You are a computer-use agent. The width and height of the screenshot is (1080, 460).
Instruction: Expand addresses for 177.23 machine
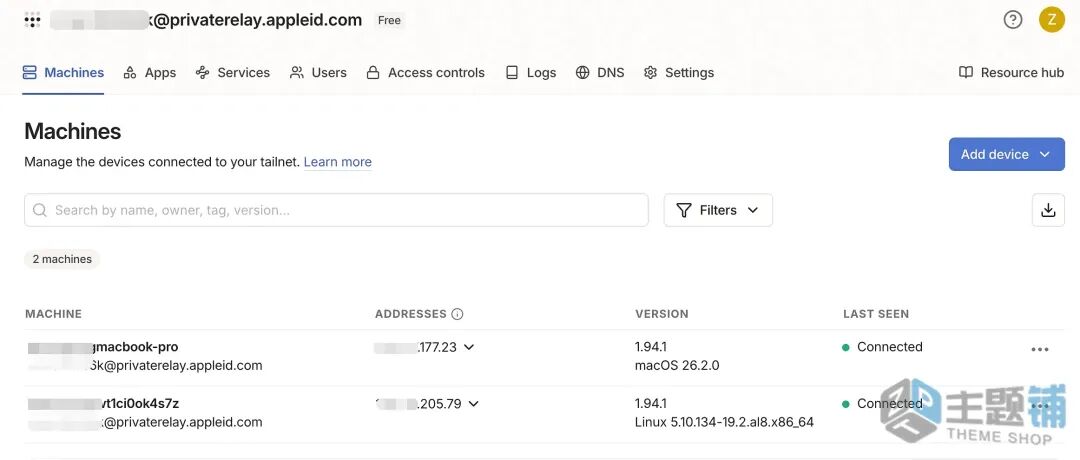(469, 347)
